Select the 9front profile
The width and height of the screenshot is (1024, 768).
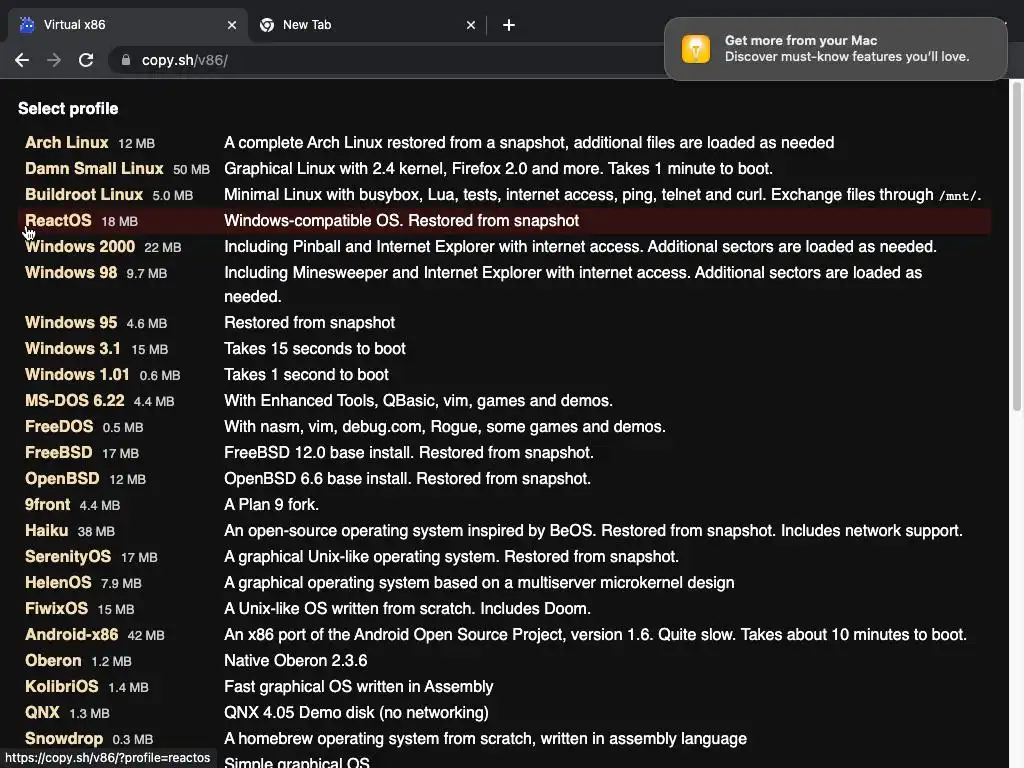(x=47, y=505)
